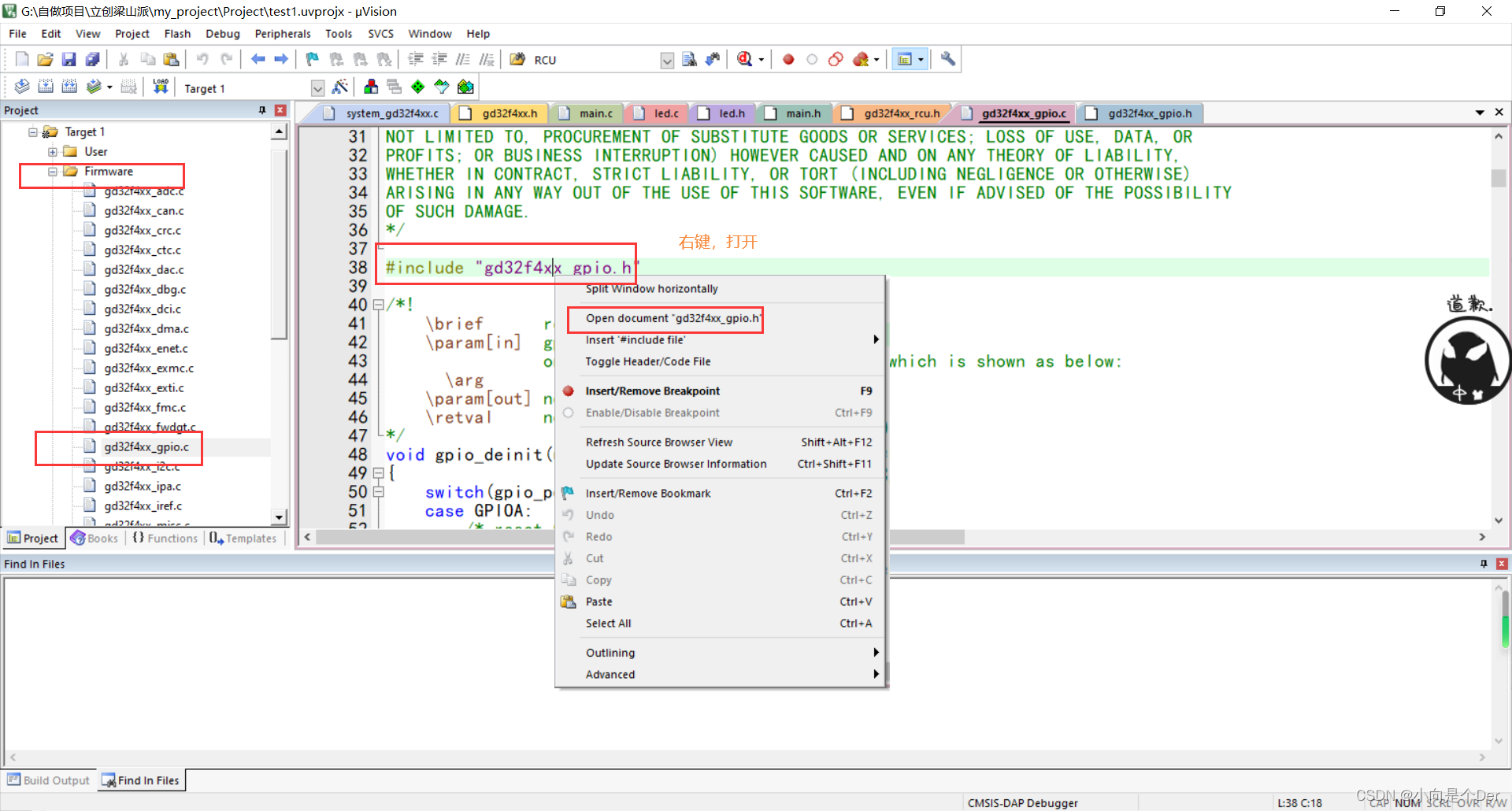This screenshot has height=811, width=1512.
Task: Click the Select Software Packs funnel icon
Action: pyautogui.click(x=442, y=87)
